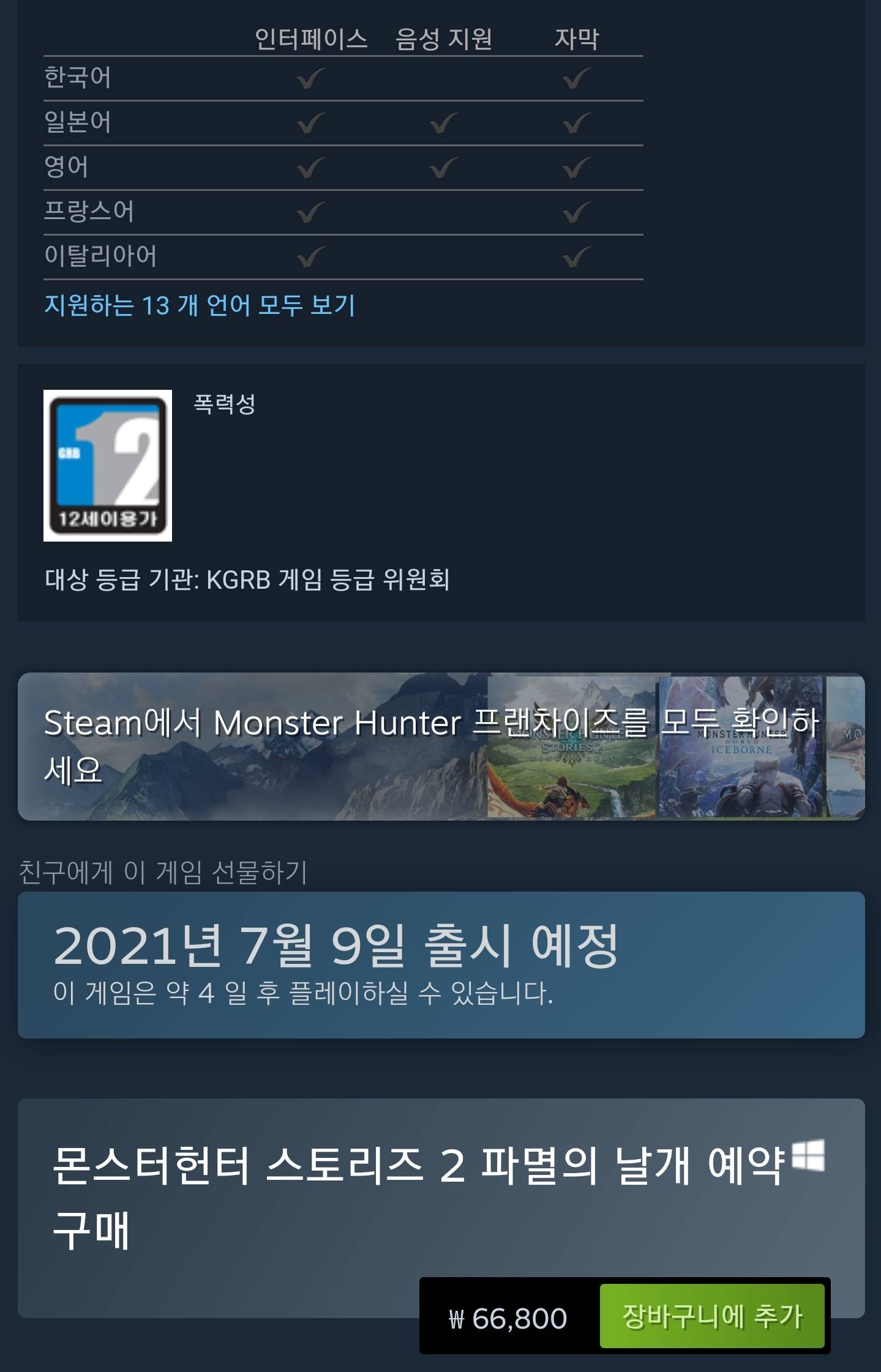Expand 지원하는 13 개 언어 모두 보기
Image resolution: width=881 pixels, height=1372 pixels.
tap(200, 305)
